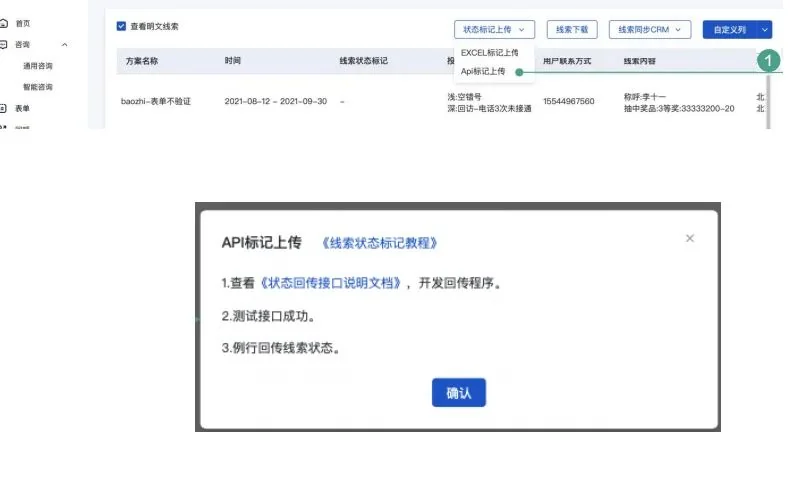Click the 浅:空错号 status text

coord(465,97)
